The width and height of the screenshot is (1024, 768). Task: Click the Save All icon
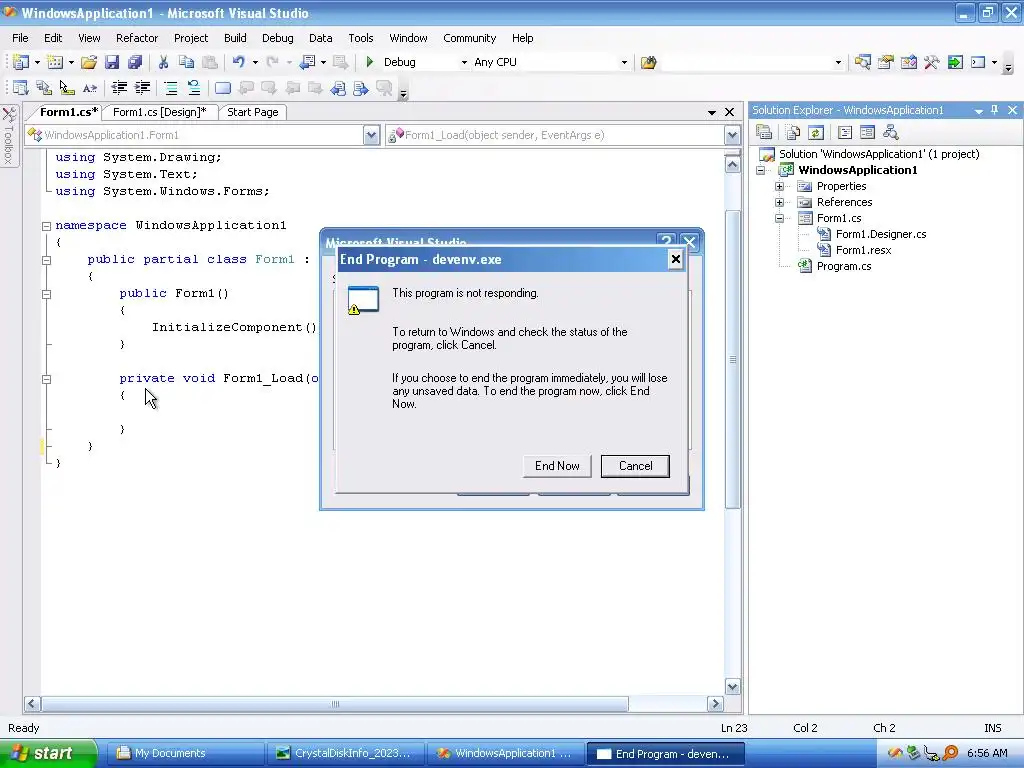coord(135,62)
